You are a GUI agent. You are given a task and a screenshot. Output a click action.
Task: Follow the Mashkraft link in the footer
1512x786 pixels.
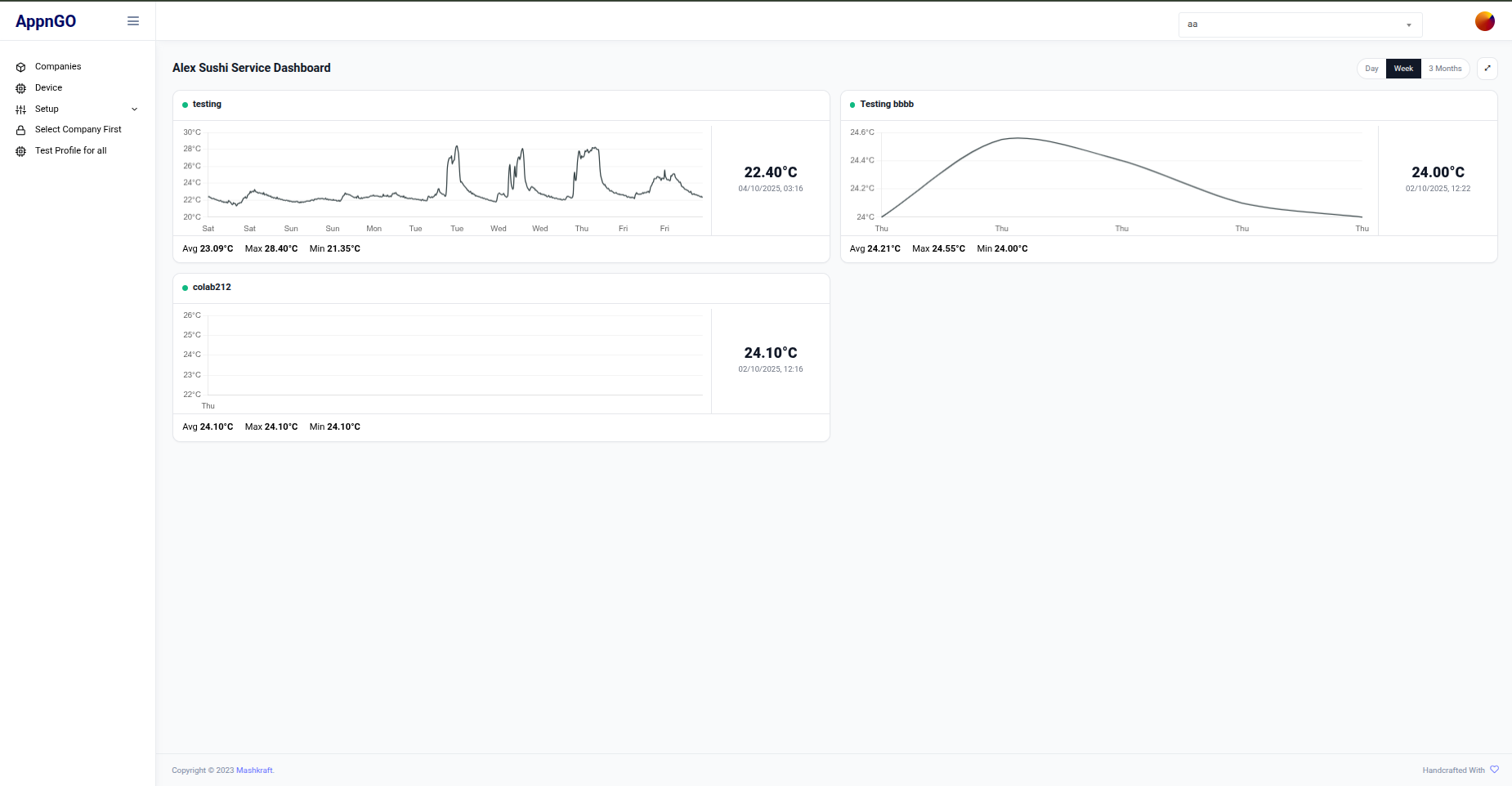coord(254,770)
